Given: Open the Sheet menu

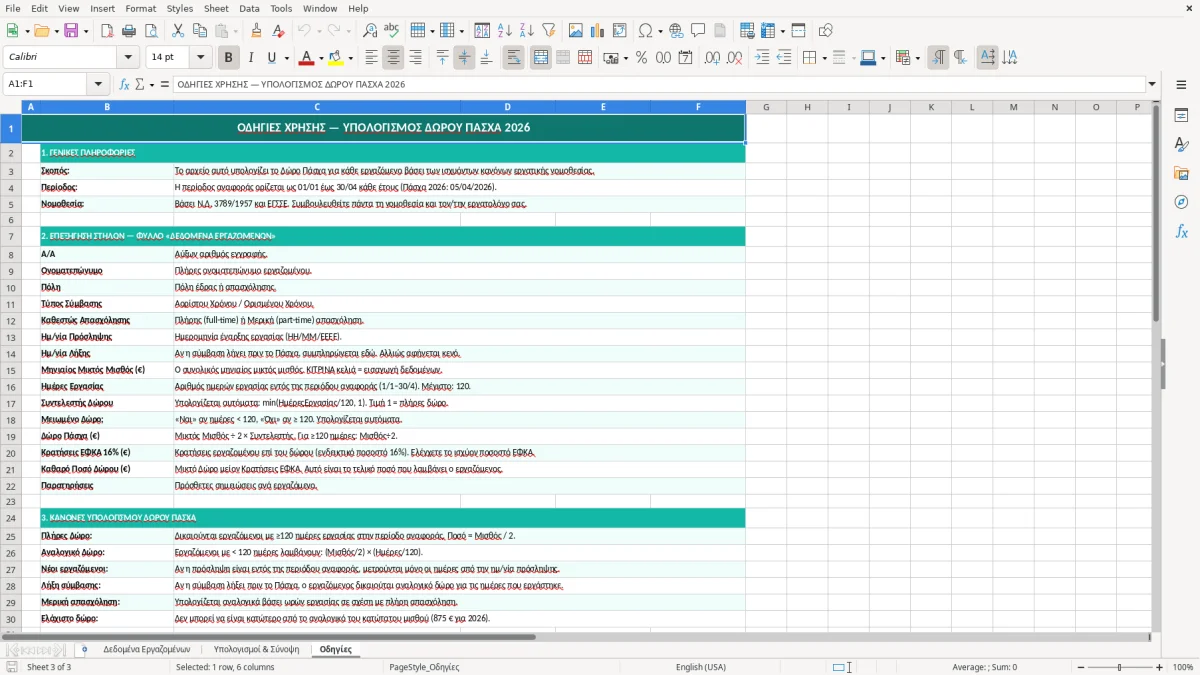Looking at the screenshot, I should coord(216,8).
